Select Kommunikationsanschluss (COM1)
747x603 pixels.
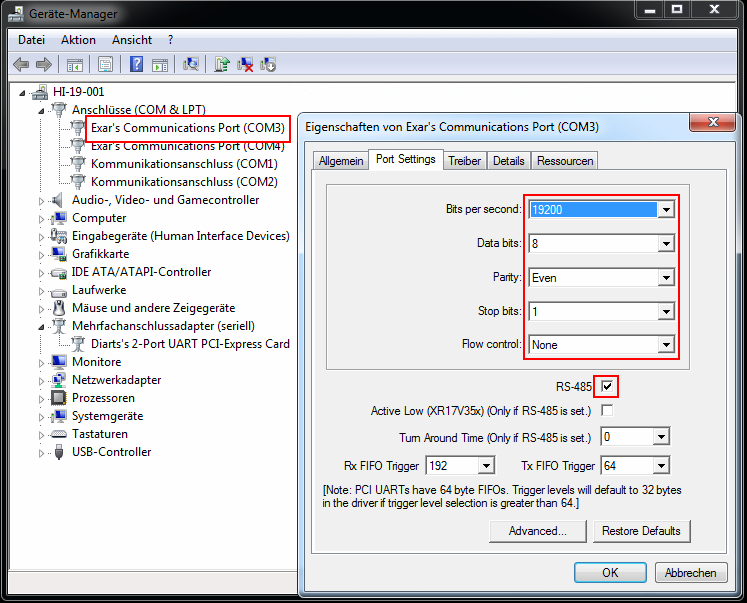tap(184, 164)
